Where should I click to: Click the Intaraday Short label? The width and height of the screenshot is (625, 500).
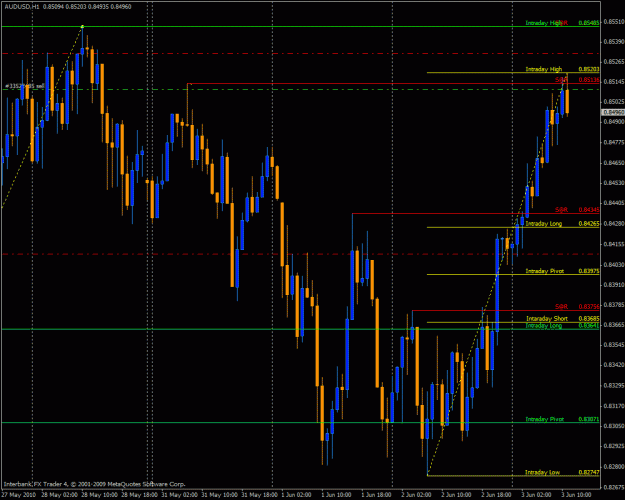pyautogui.click(x=547, y=319)
